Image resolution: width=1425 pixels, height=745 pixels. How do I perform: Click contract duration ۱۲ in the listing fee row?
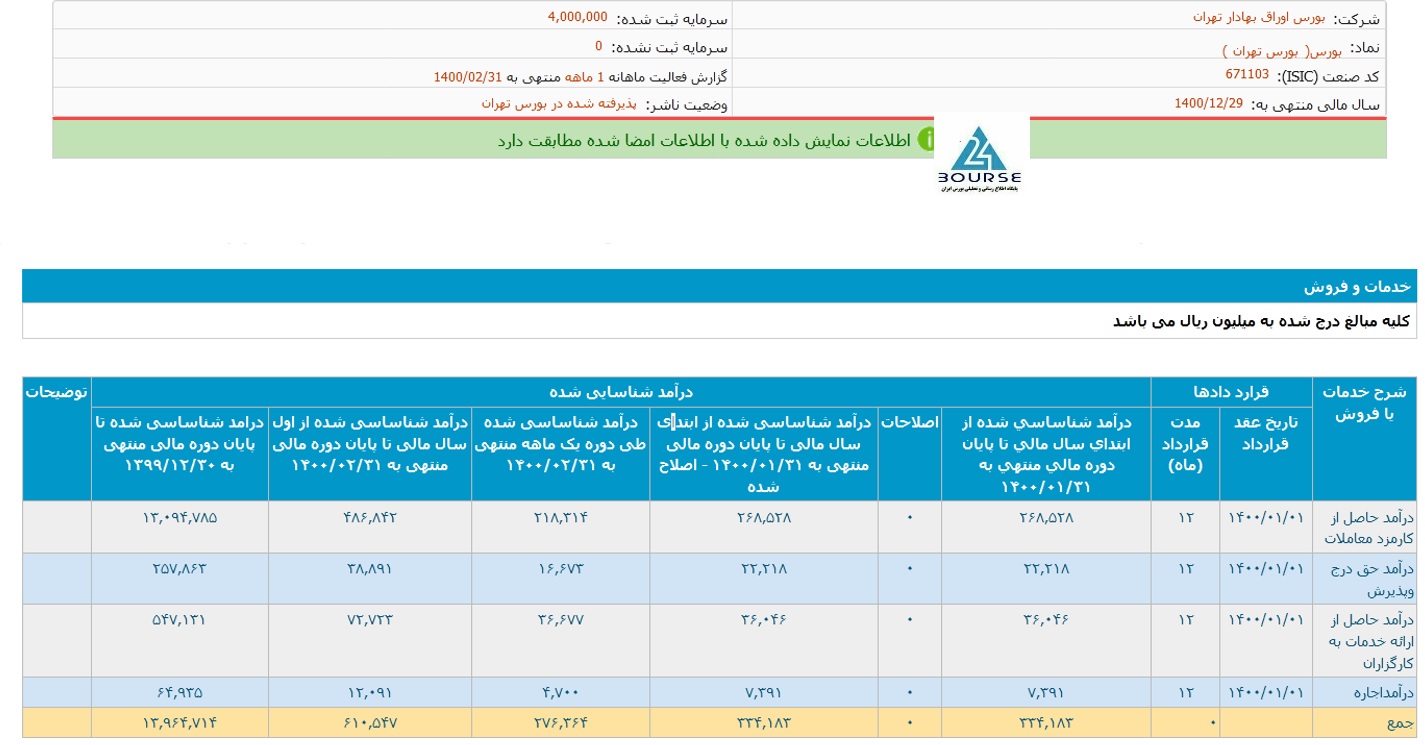pyautogui.click(x=1186, y=569)
